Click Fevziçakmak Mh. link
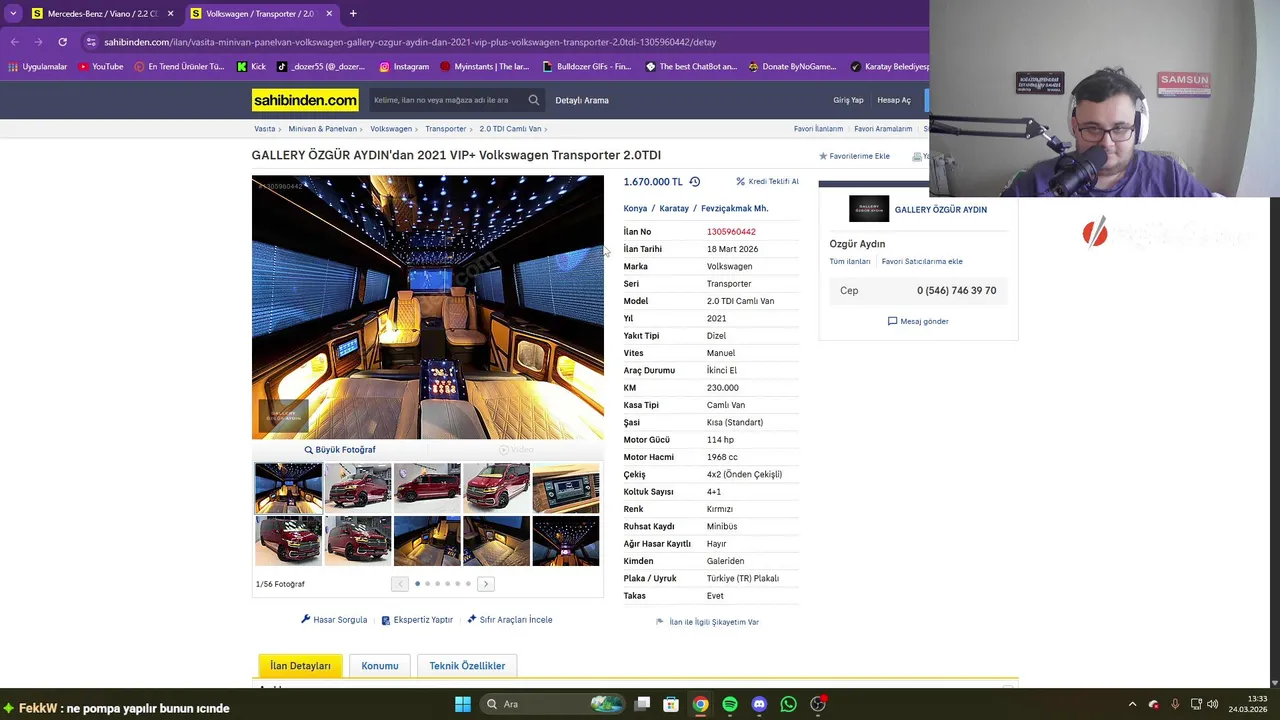1280x720 pixels. 734,209
